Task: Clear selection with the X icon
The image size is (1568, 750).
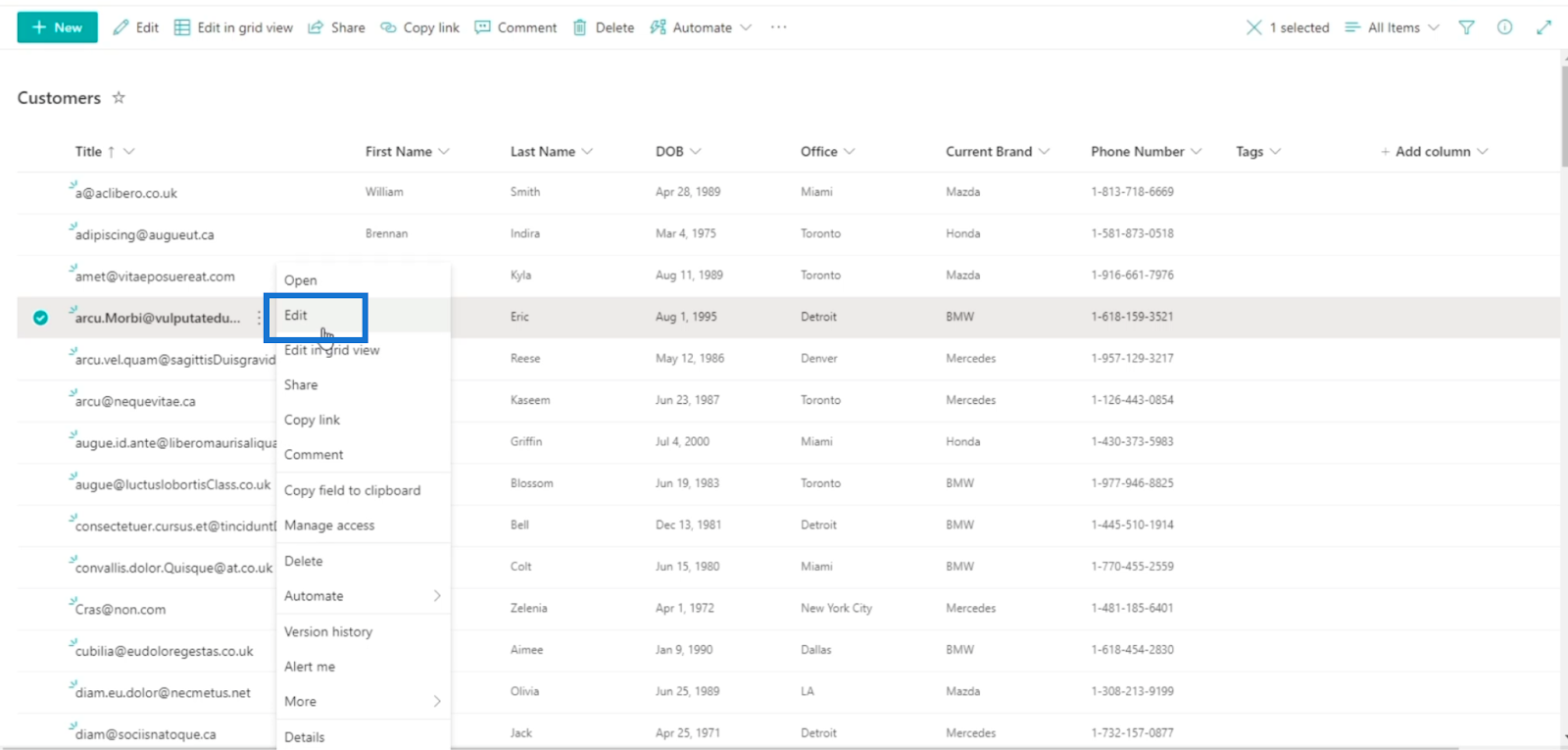Action: point(1253,27)
